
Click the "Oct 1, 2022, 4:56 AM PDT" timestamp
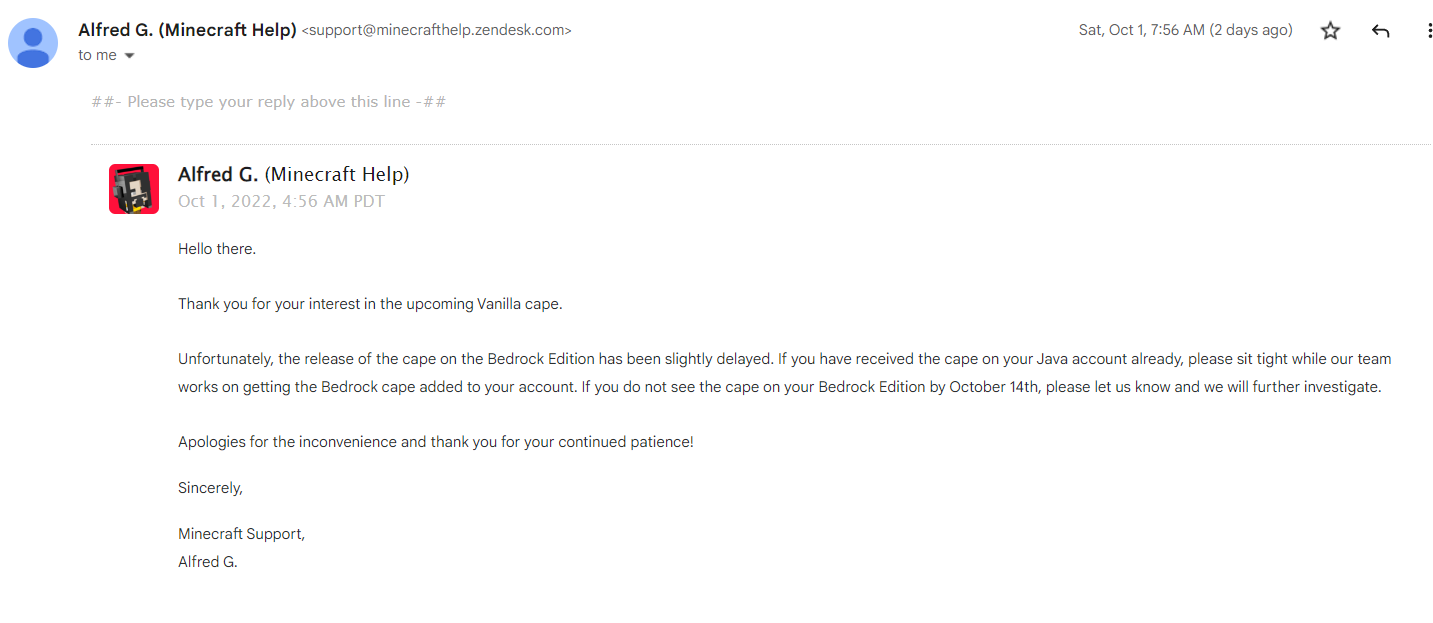tap(281, 201)
